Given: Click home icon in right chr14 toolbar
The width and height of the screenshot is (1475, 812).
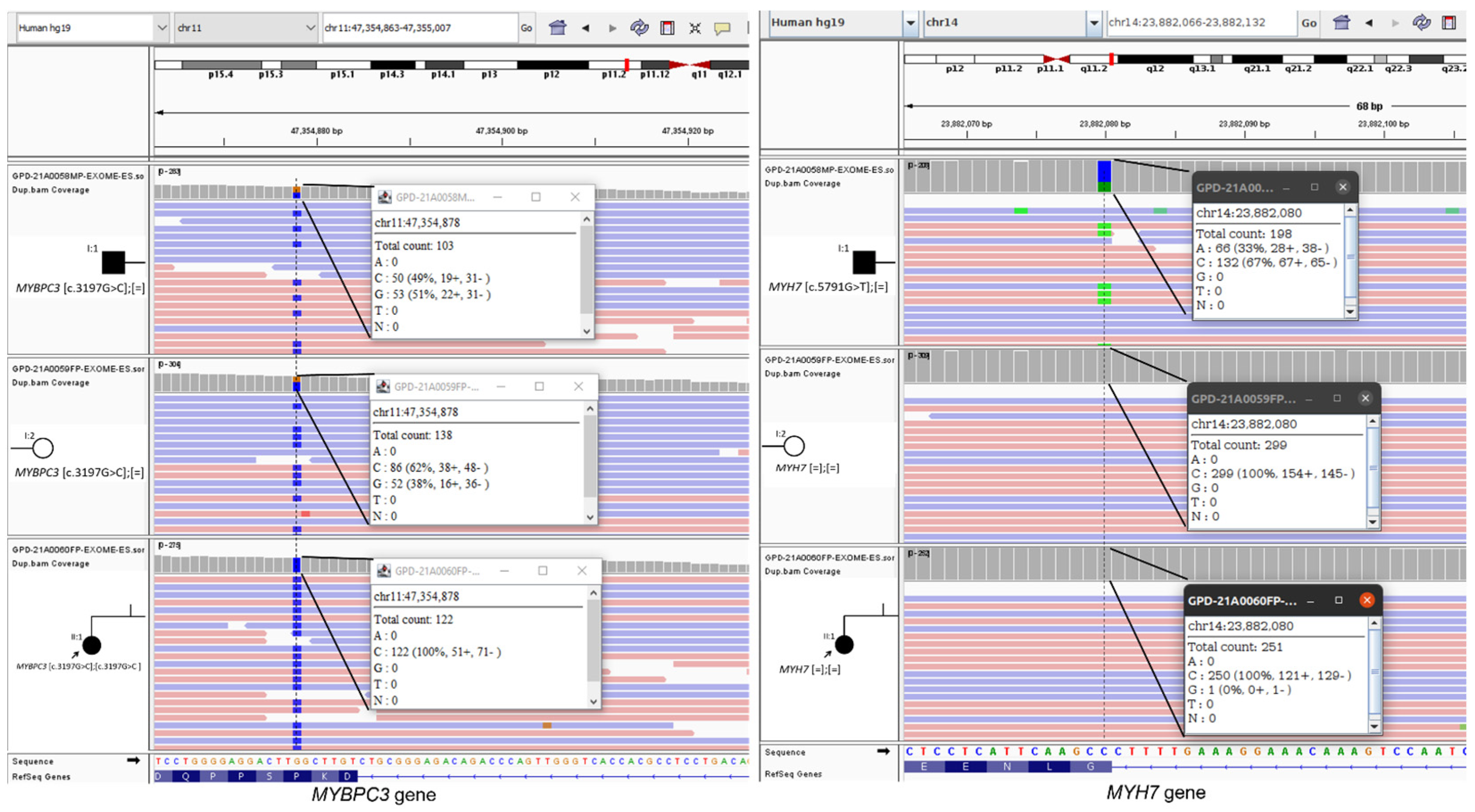Looking at the screenshot, I should pos(1341,23).
